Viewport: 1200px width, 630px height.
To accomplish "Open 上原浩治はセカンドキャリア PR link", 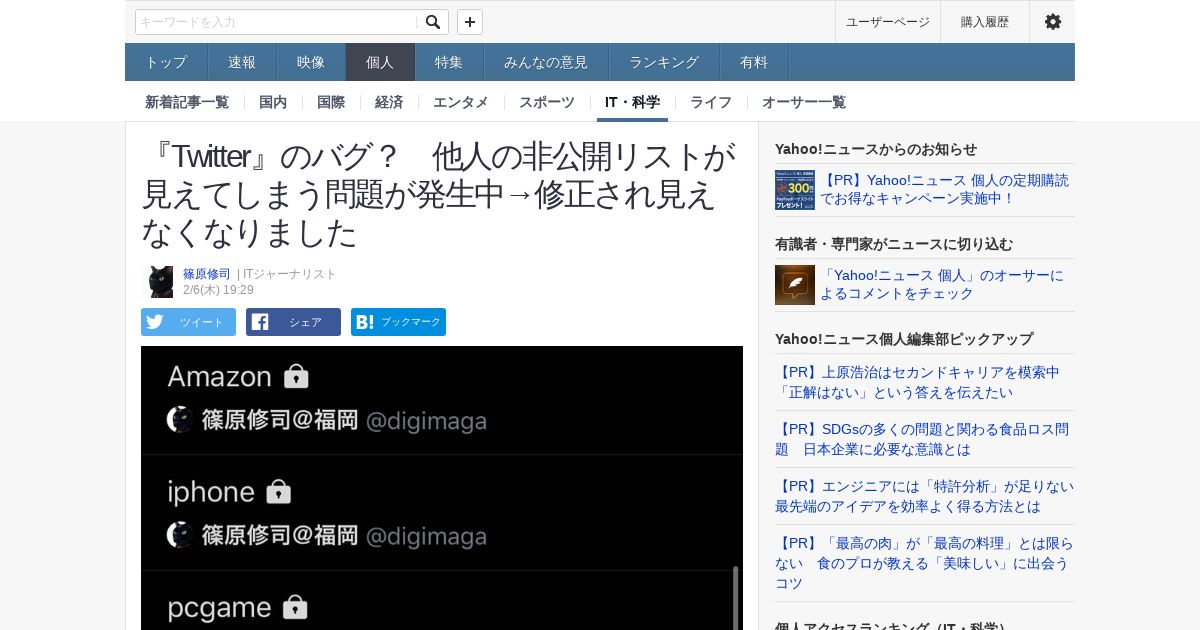I will [x=917, y=382].
